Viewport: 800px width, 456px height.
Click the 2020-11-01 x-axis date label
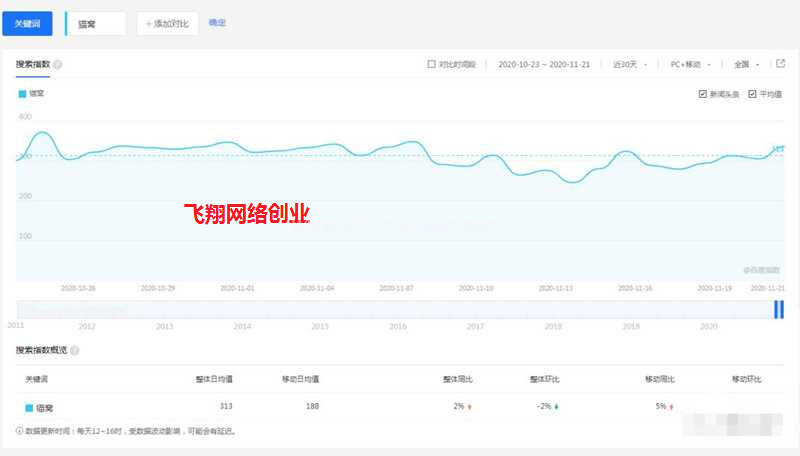(x=237, y=288)
